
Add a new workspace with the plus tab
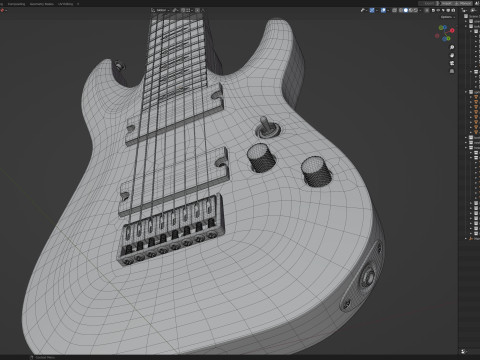[x=78, y=4]
